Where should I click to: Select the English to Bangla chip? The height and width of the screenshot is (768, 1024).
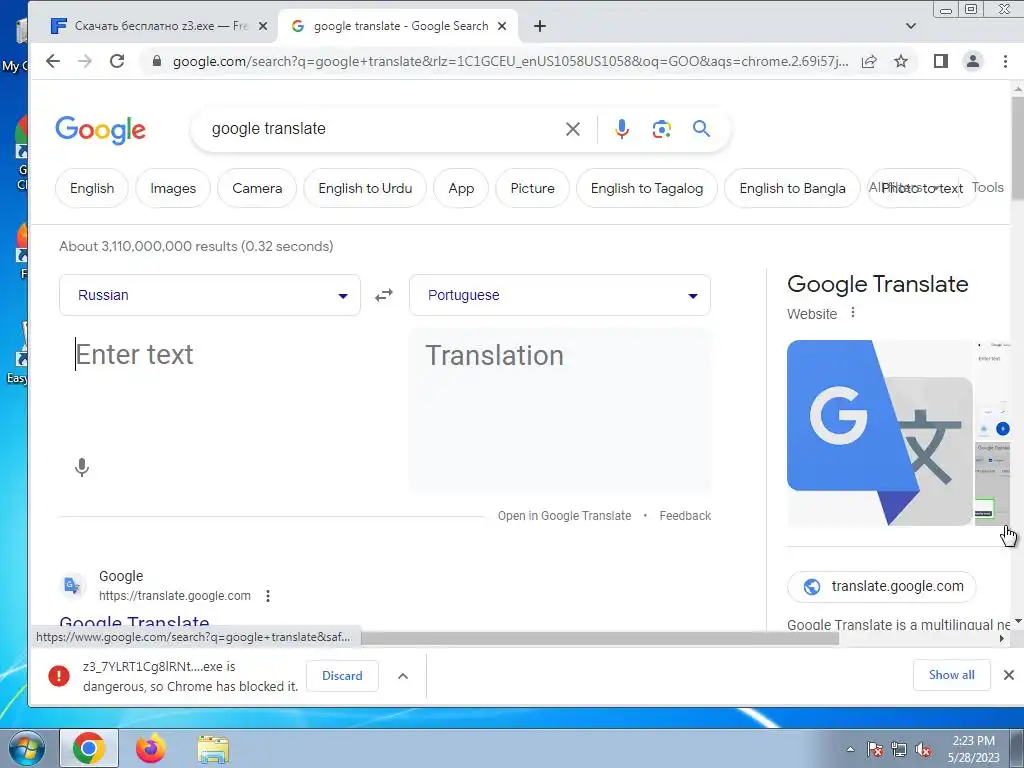click(792, 188)
